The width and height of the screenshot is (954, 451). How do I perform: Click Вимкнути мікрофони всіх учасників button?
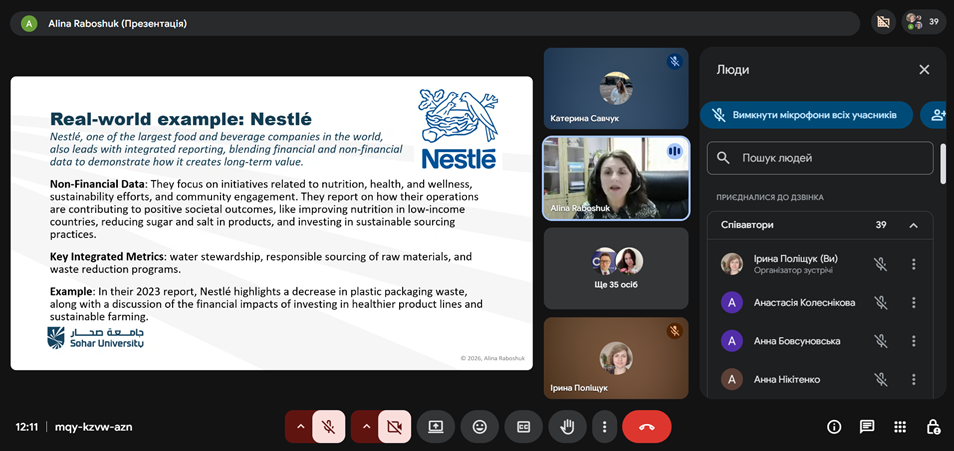click(806, 116)
